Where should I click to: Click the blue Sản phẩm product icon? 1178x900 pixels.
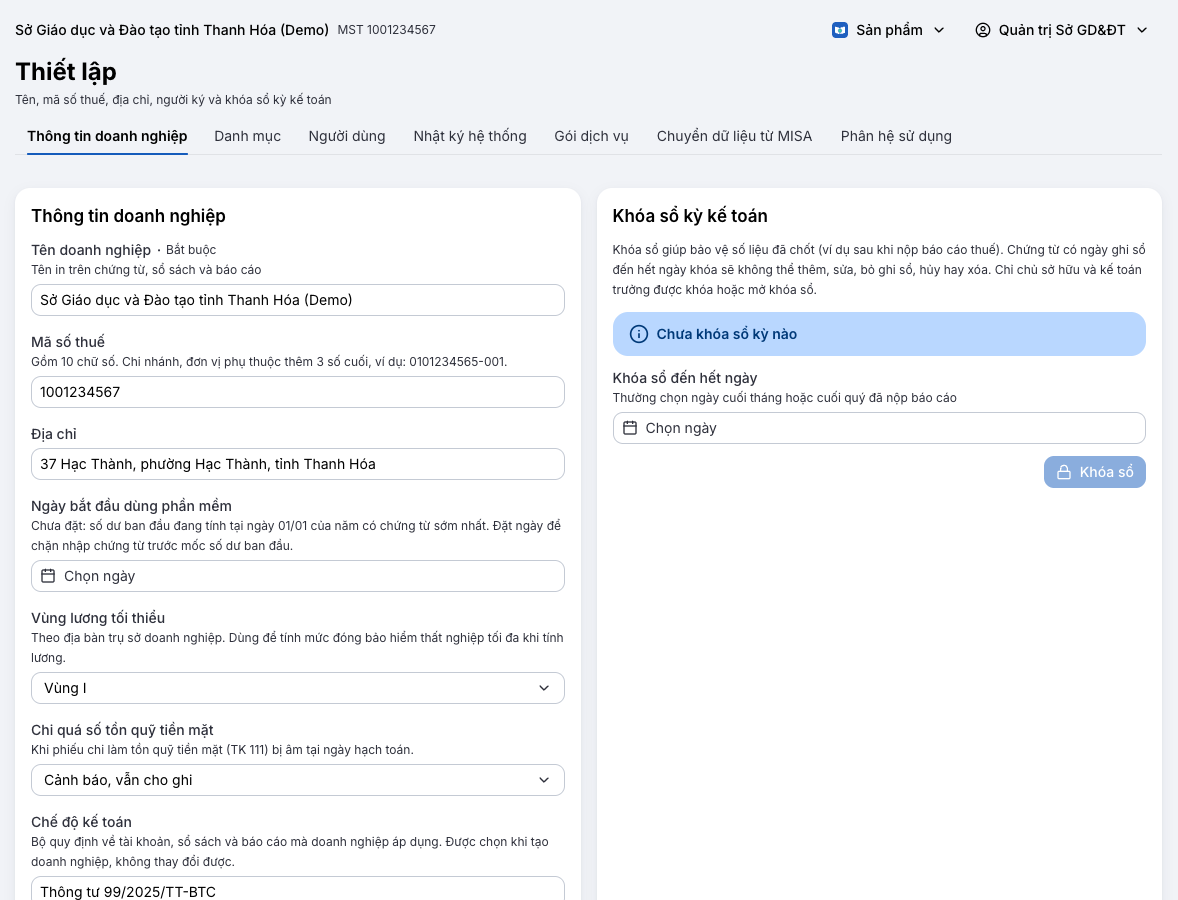point(840,30)
